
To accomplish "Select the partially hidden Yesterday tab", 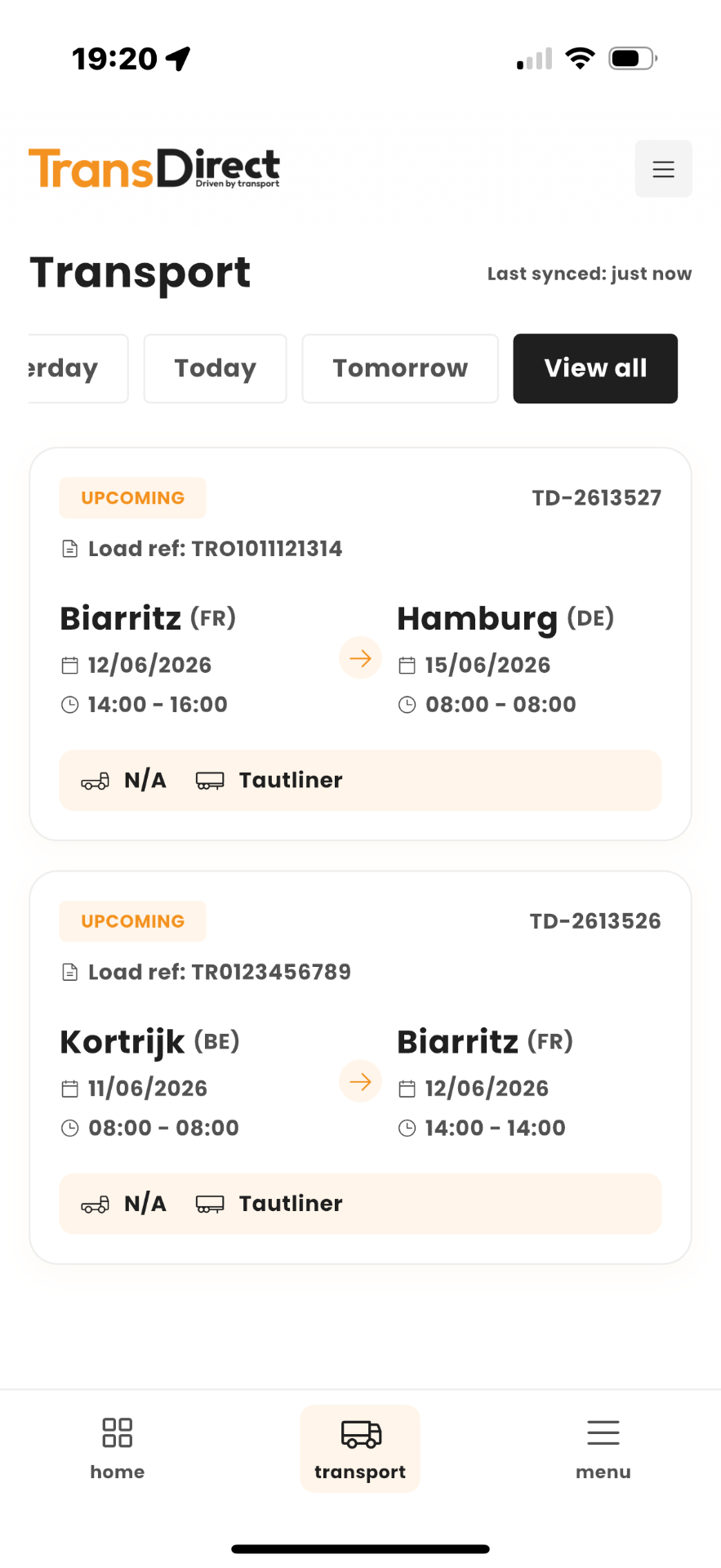I will pyautogui.click(x=78, y=368).
